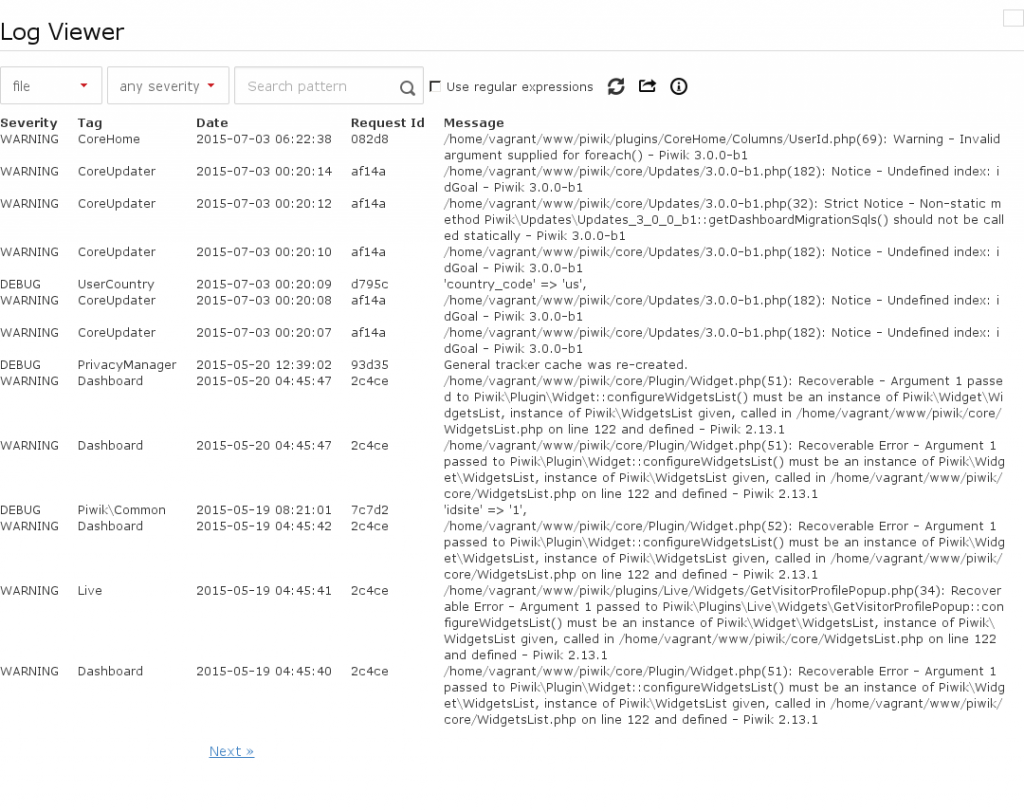Click Request Id af14a in the log table
Image resolution: width=1024 pixels, height=812 pixels.
click(369, 171)
